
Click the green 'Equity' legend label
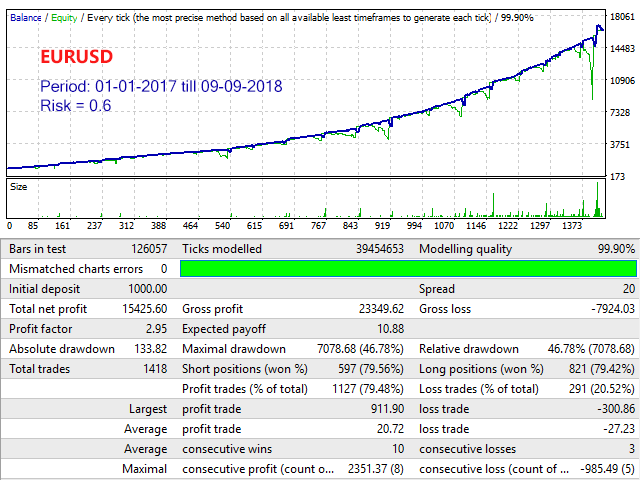click(x=64, y=18)
